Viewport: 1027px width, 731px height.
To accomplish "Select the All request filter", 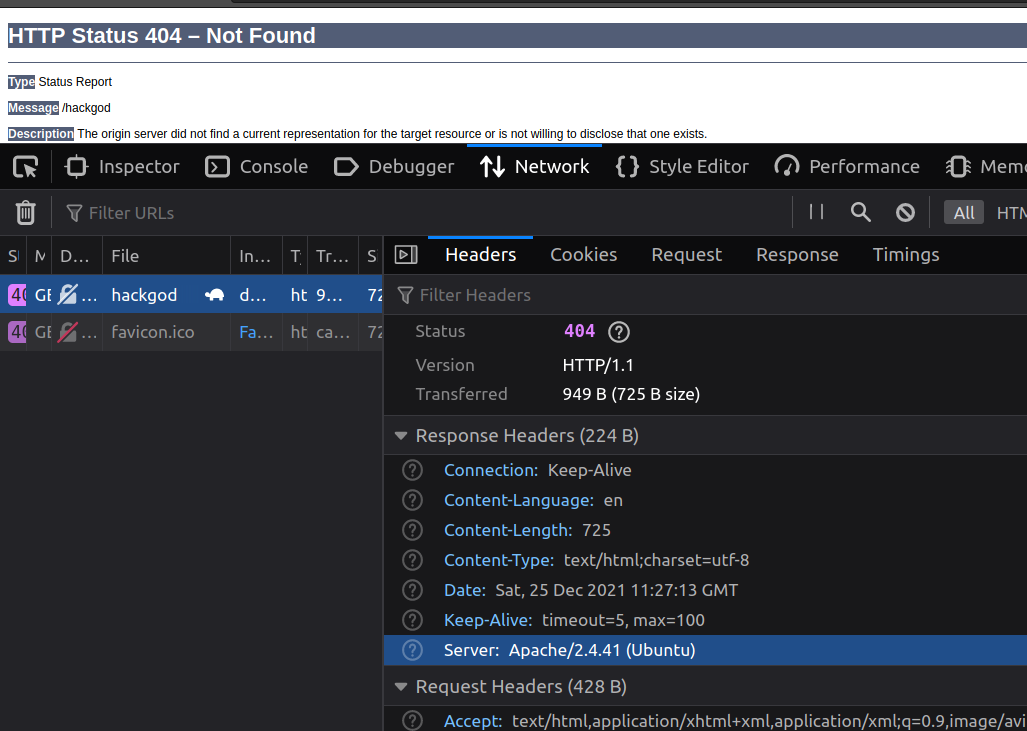I will (x=964, y=213).
